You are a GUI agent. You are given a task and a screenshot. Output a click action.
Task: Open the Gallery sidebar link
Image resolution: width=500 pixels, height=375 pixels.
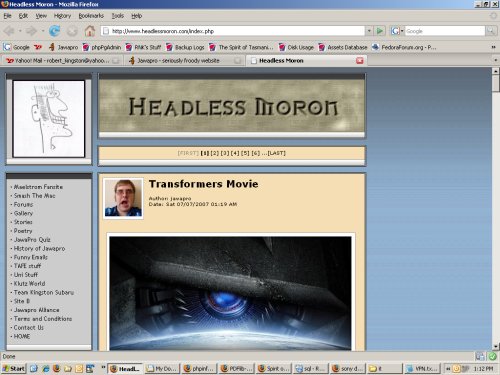23,213
